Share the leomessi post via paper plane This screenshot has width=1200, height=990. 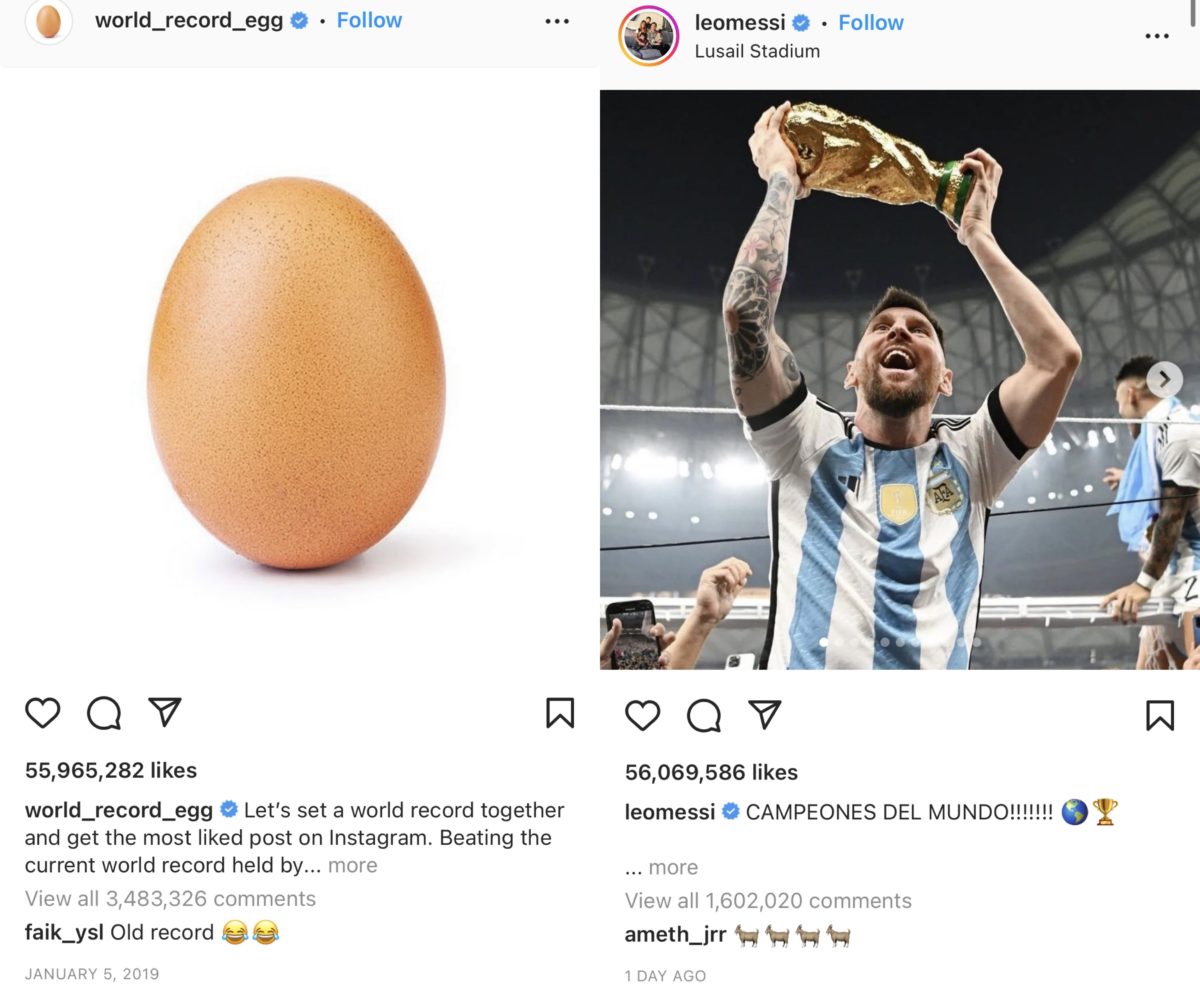pyautogui.click(x=765, y=713)
